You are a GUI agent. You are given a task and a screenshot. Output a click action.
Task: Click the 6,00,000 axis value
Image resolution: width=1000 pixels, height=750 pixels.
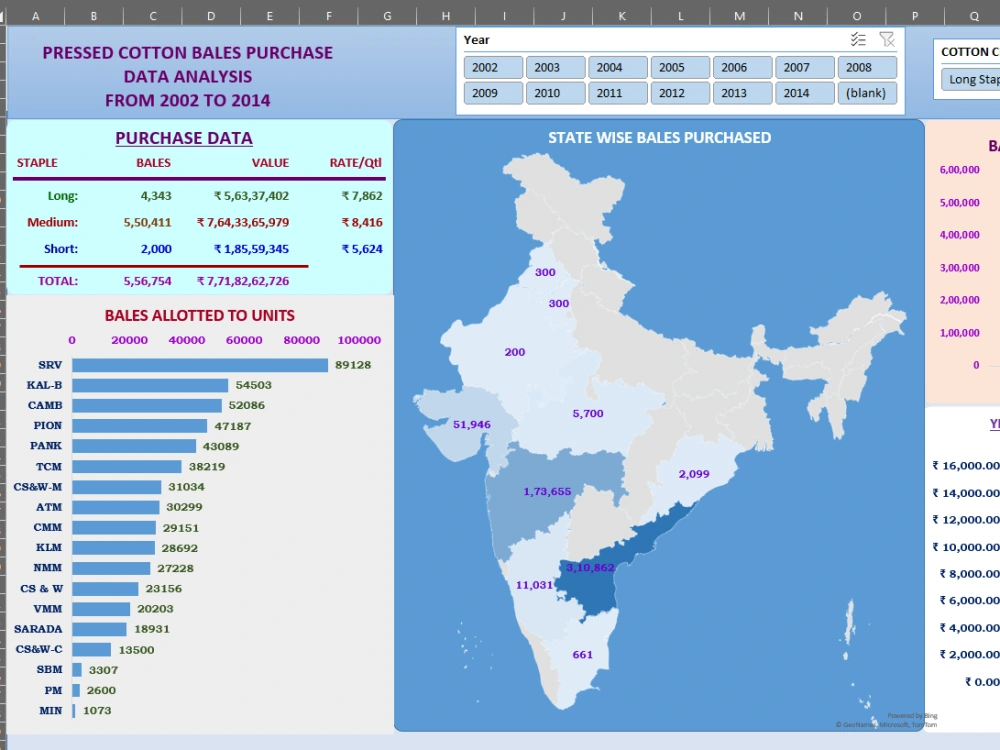click(959, 170)
